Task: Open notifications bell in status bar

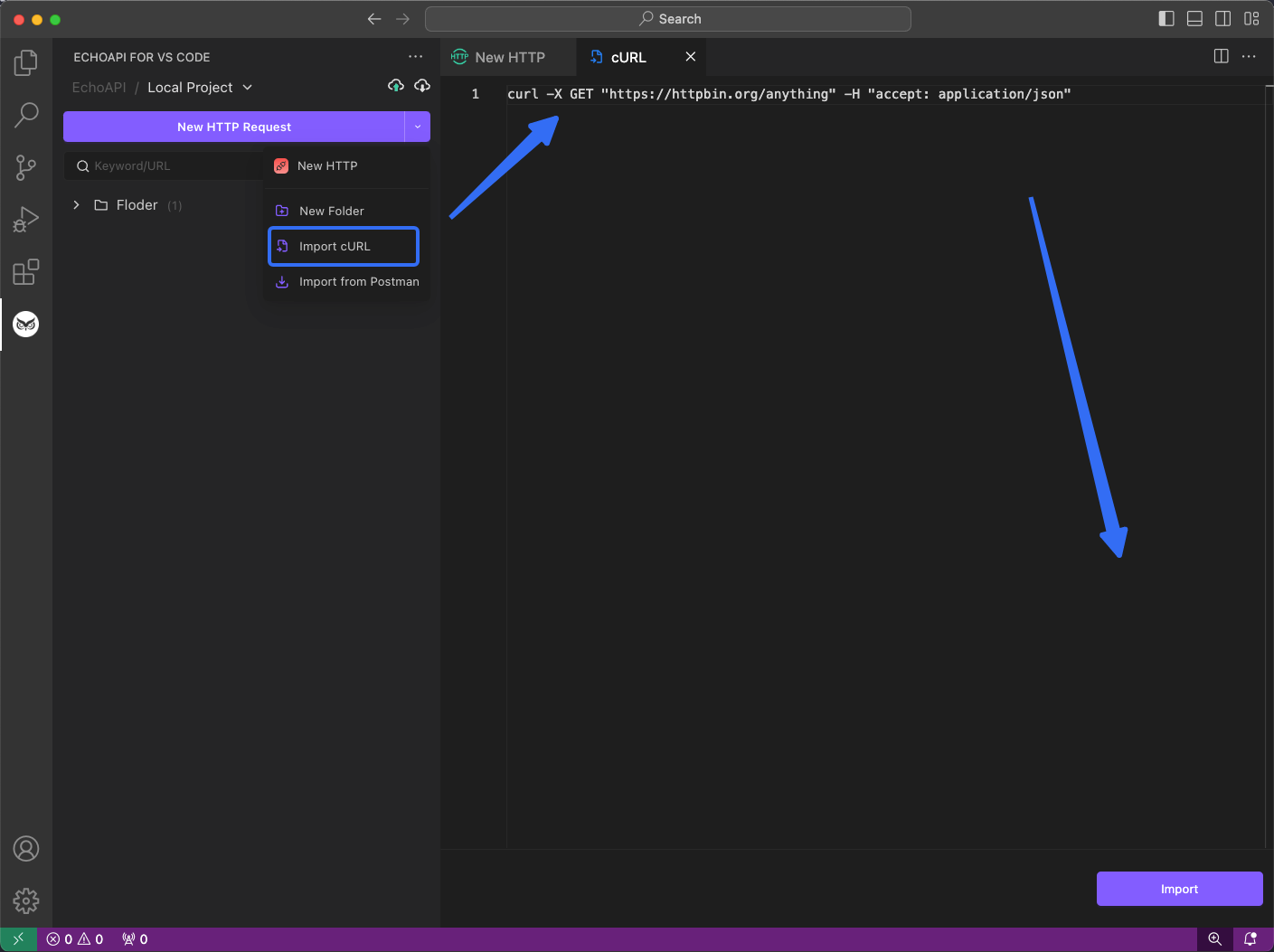Action: [1250, 939]
